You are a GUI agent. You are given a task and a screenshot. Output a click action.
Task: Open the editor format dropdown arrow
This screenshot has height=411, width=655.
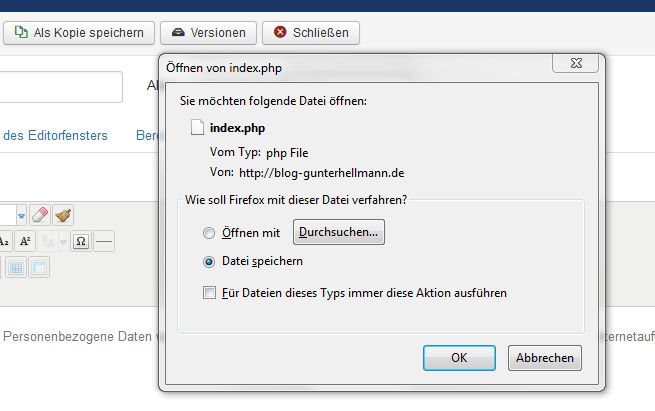click(21, 215)
